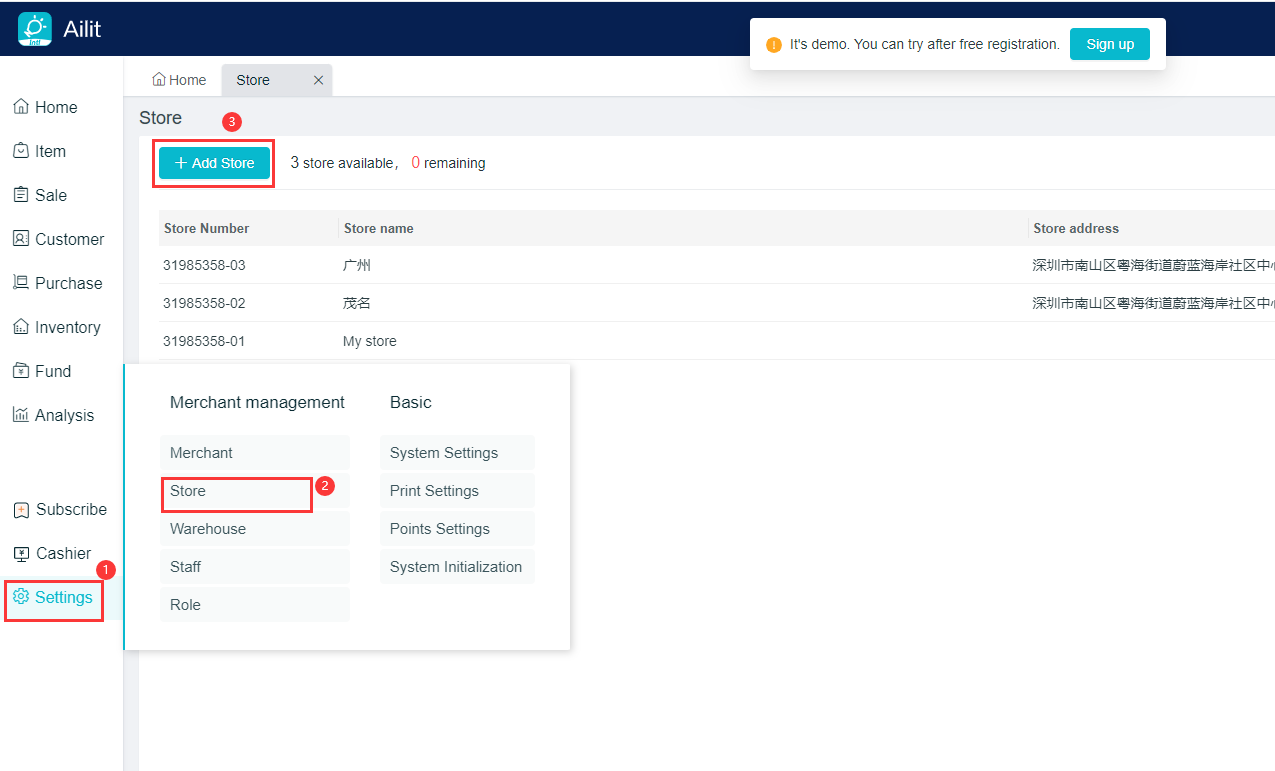The height and width of the screenshot is (771, 1275).
Task: Open the Inventory warehouse icon
Action: [x=21, y=327]
